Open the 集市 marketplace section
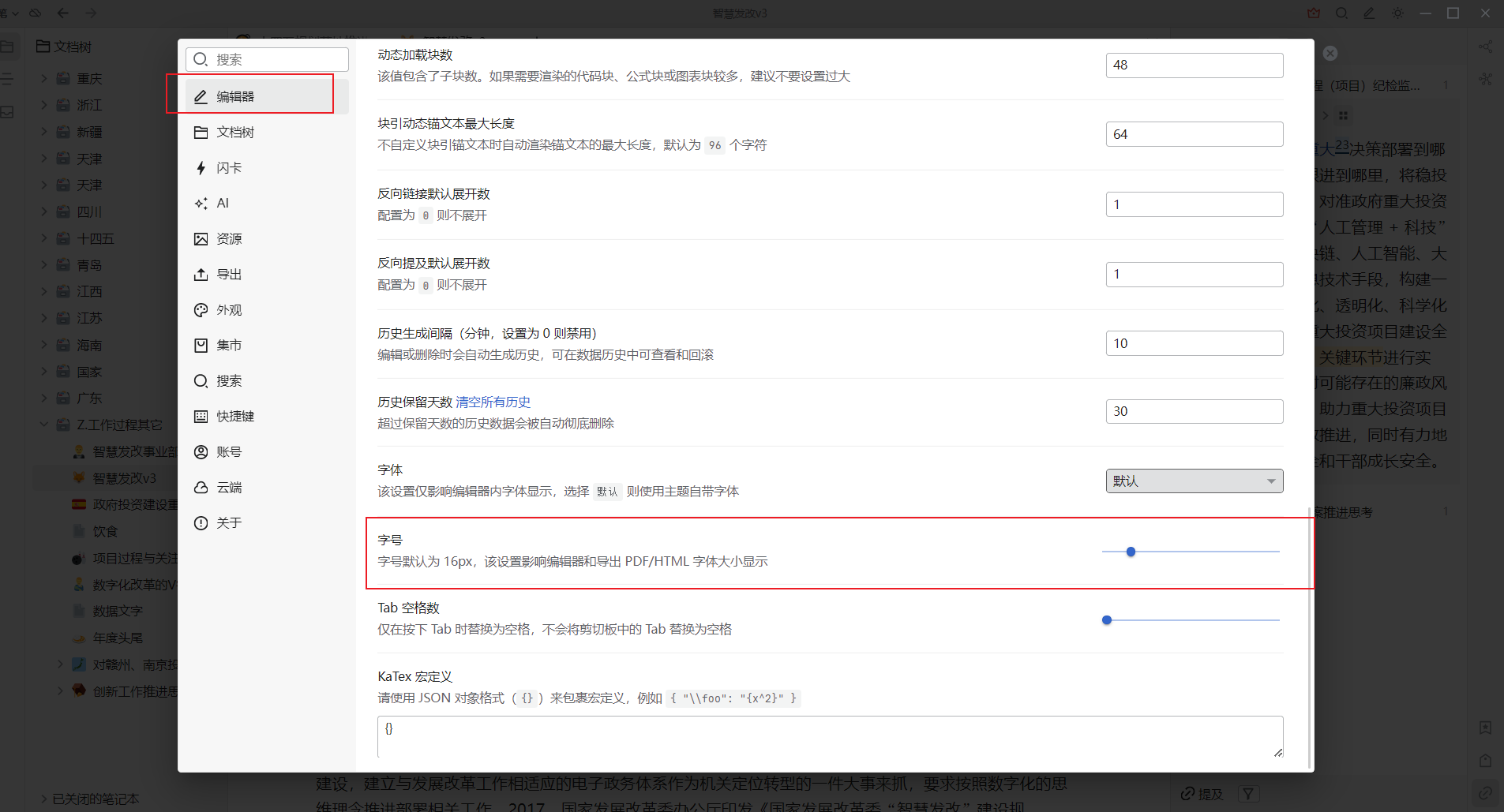 [x=229, y=346]
